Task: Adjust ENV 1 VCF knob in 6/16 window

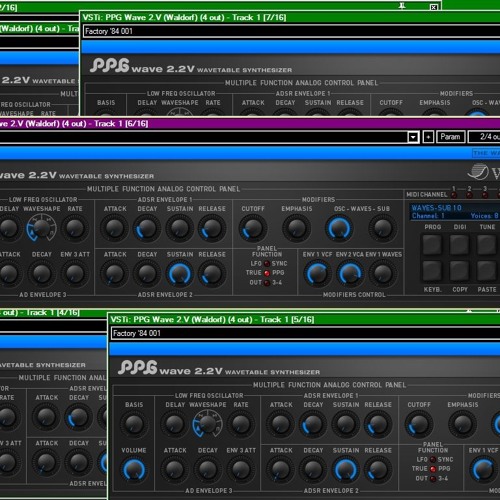Action: 317,274
